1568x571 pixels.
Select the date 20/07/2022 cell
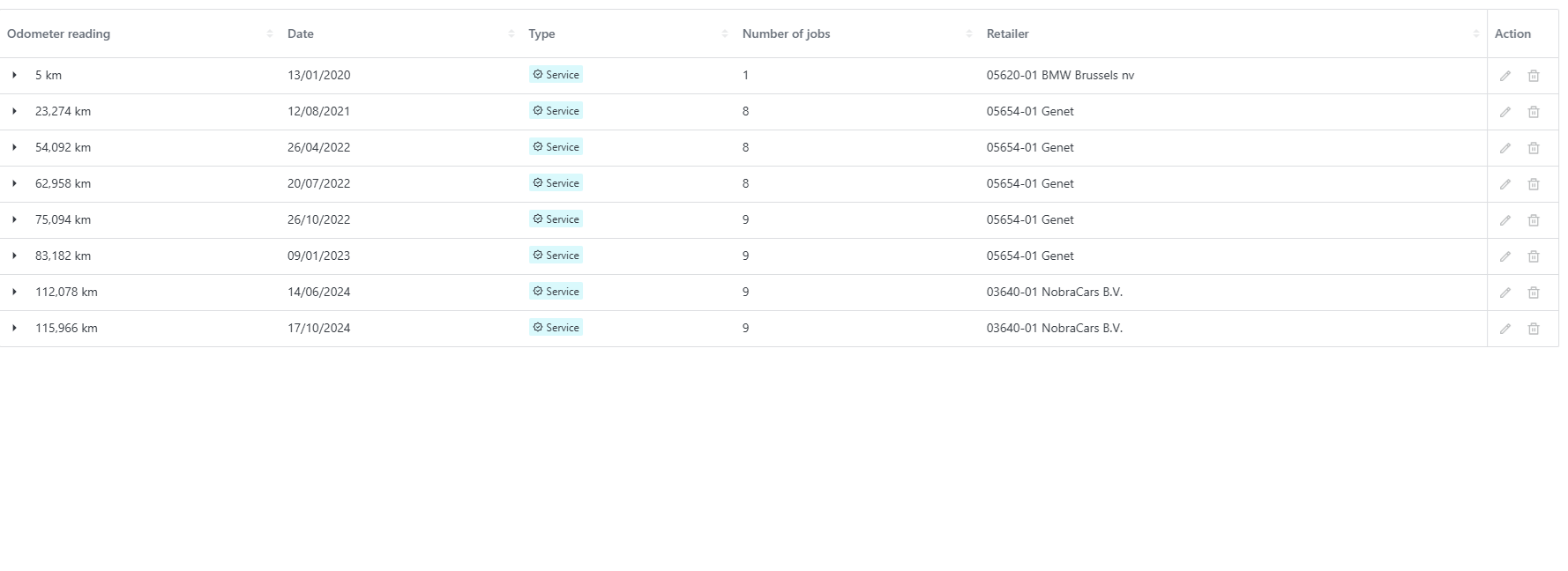[x=318, y=183]
